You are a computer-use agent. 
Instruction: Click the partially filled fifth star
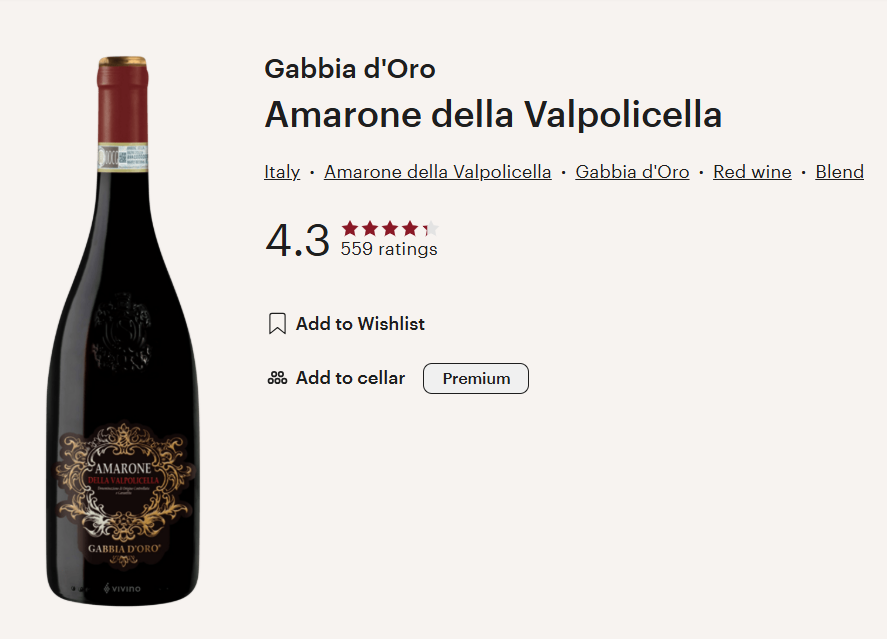(x=430, y=228)
